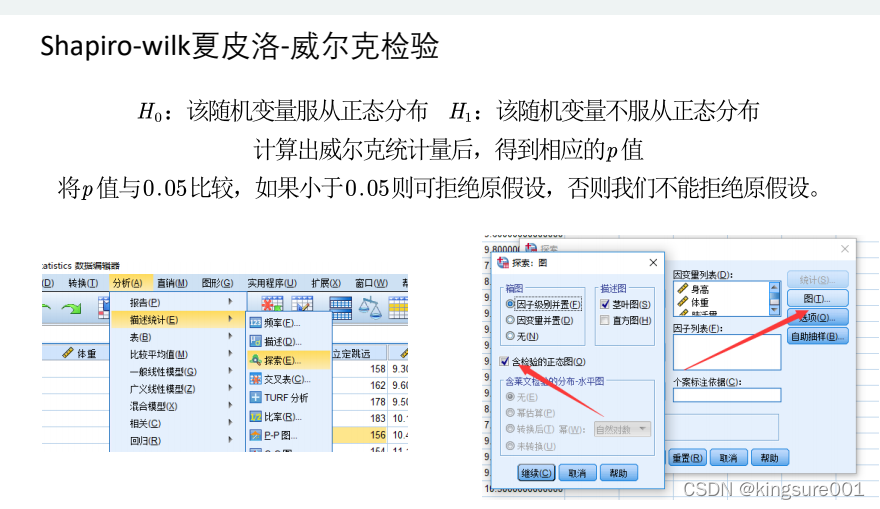Open 比率(R)... ratio entry
Image resolution: width=880 pixels, height=509 pixels.
[288, 417]
